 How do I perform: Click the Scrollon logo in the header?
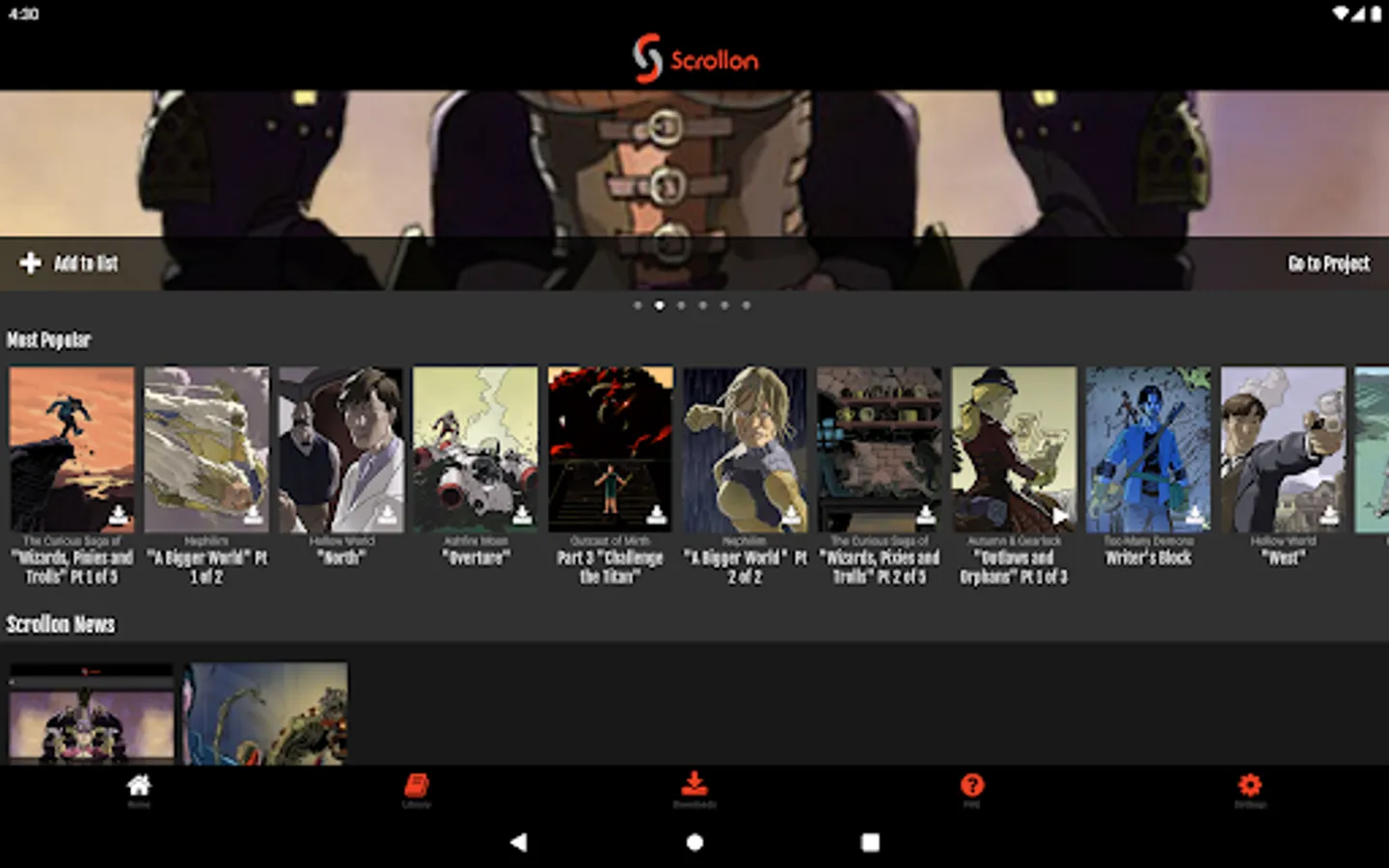694,59
